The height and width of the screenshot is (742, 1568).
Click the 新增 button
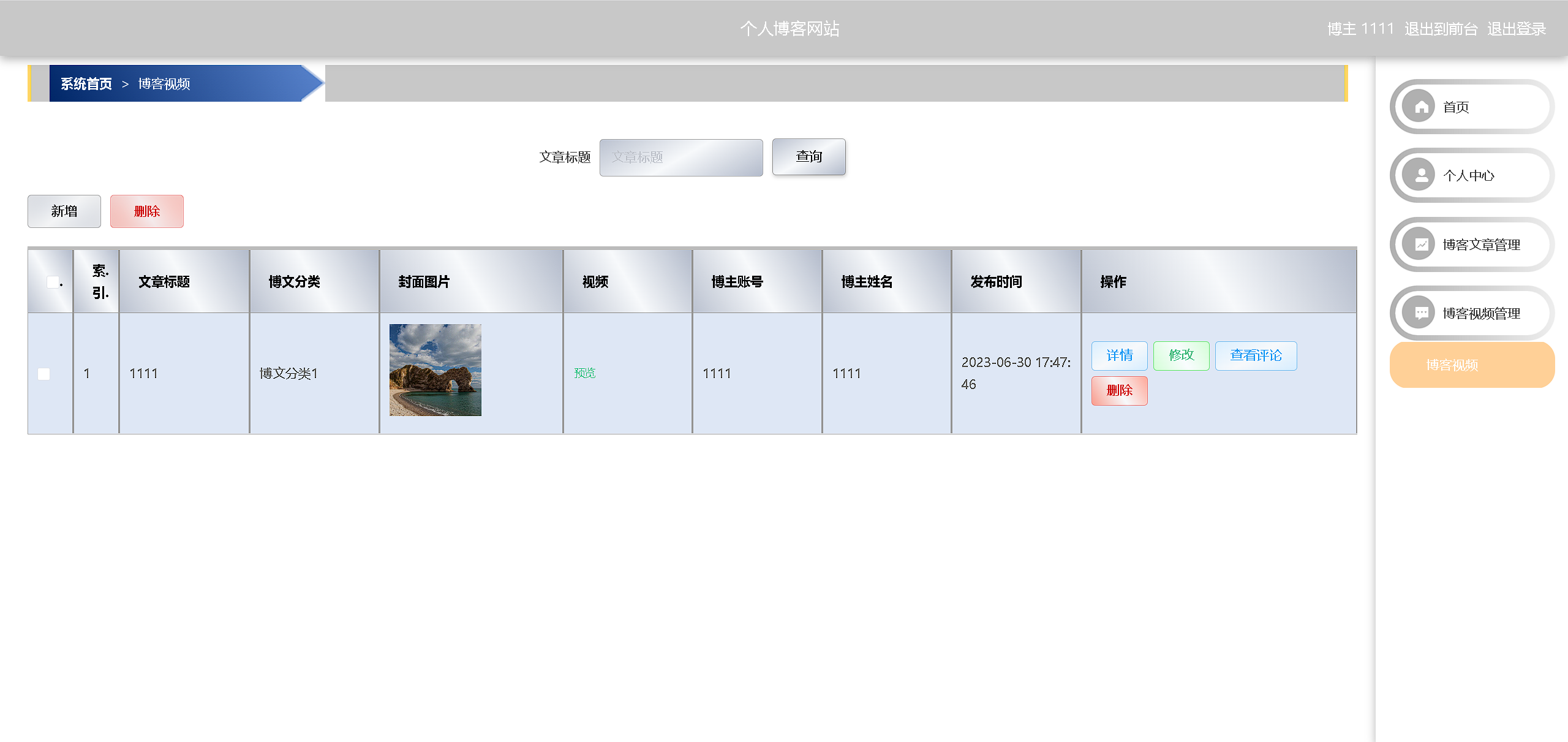(x=64, y=211)
